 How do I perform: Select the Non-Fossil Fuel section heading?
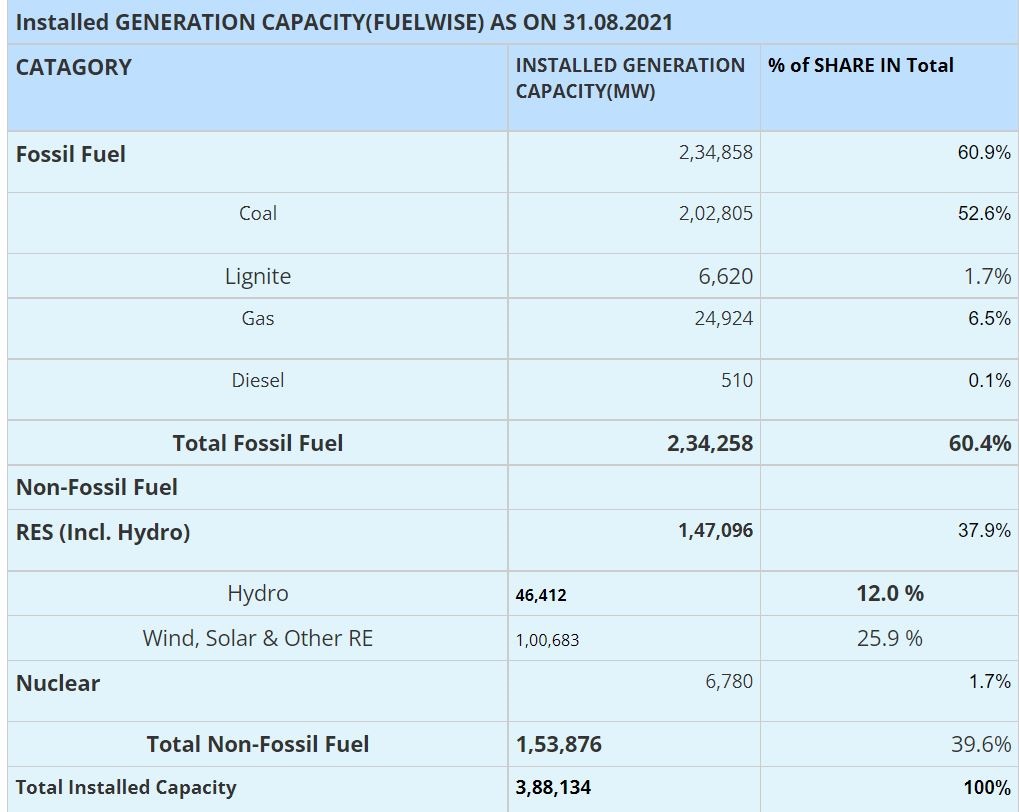click(97, 487)
